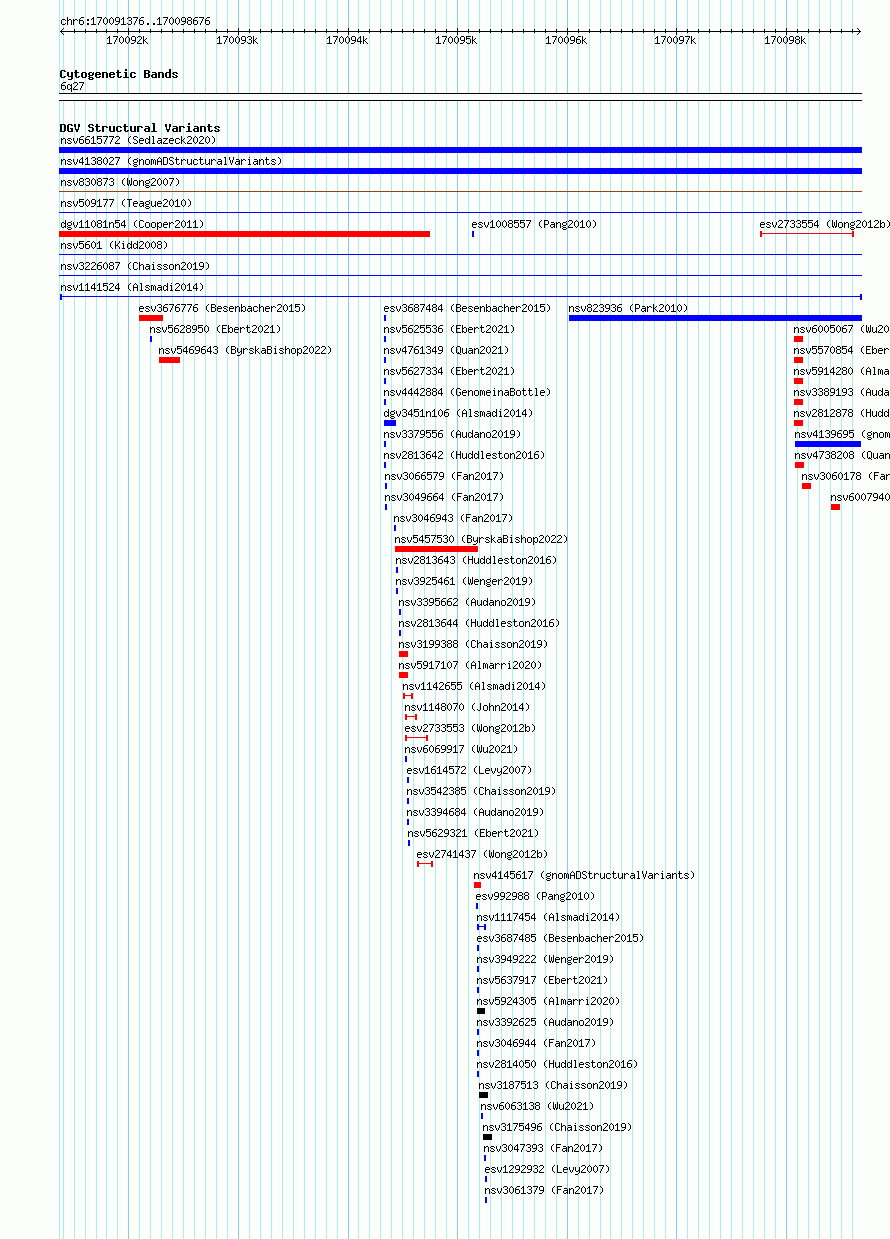The height and width of the screenshot is (1239, 890).
Task: Select nsv3226087 (Chaisson2019) label
Action: (x=135, y=266)
